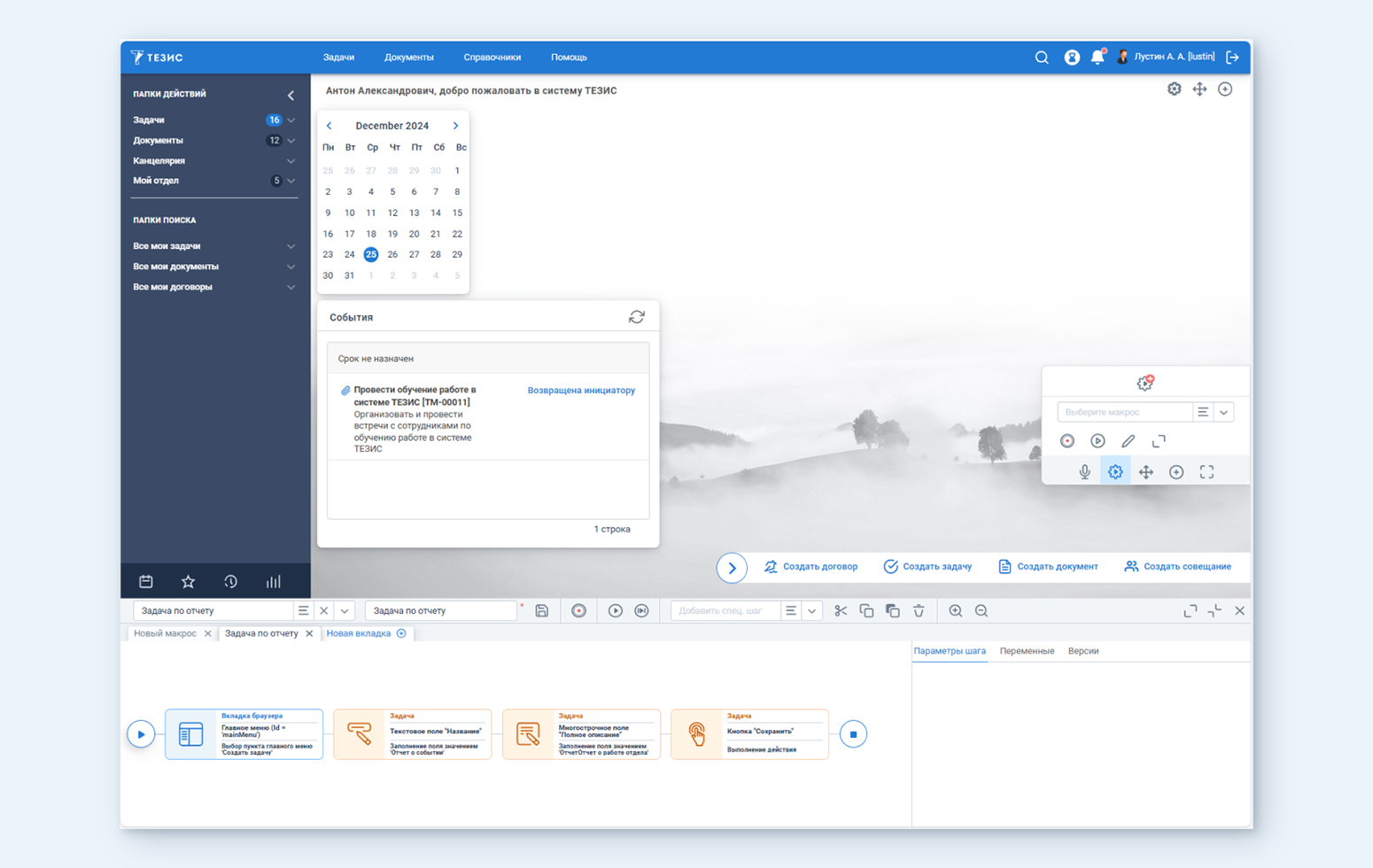
Task: Expand the Документы folder in sidebar
Action: [291, 141]
